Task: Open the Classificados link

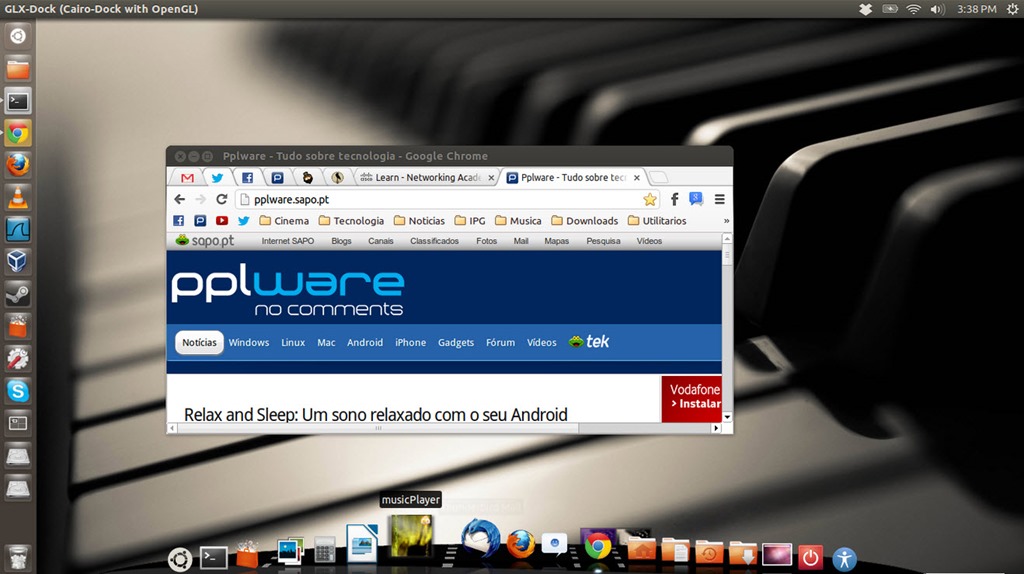Action: point(434,241)
